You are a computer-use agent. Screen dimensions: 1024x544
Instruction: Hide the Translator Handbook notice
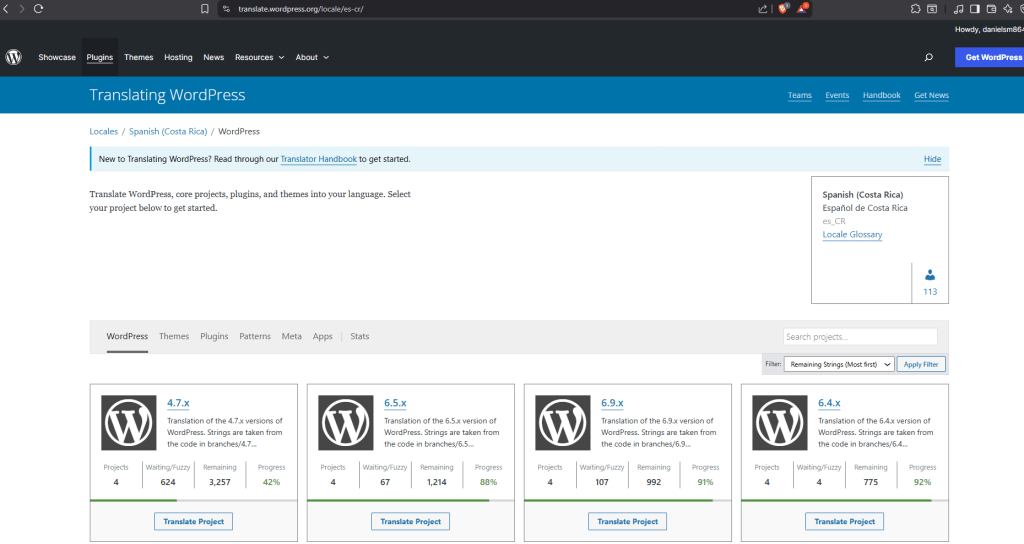(x=932, y=159)
